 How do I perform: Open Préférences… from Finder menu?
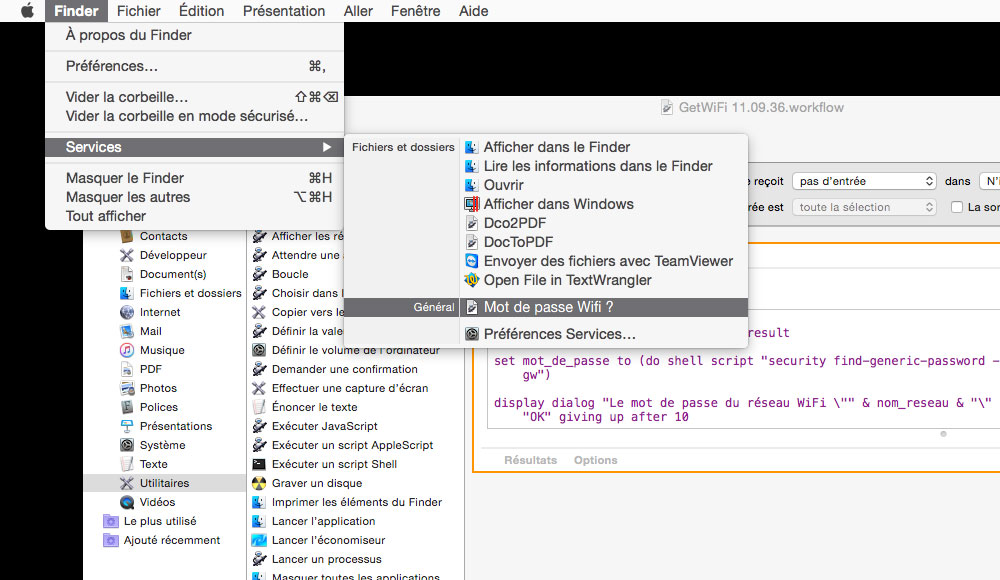click(195, 66)
